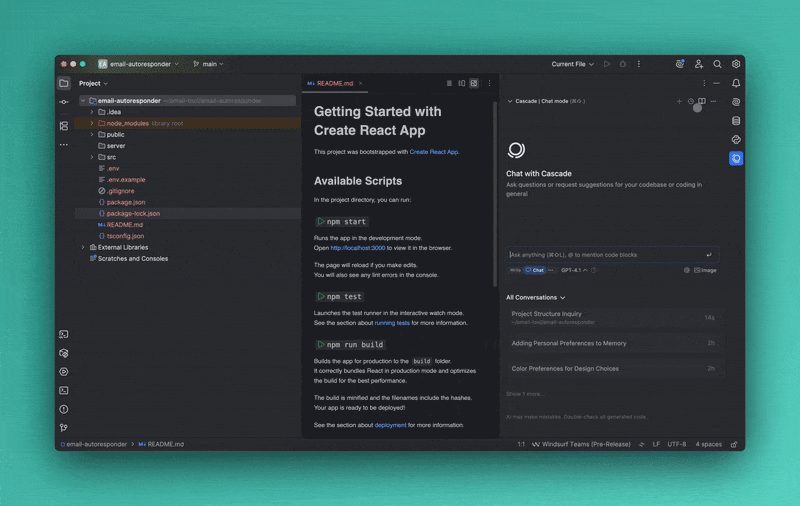Click the Run button in the top toolbar

[x=607, y=64]
